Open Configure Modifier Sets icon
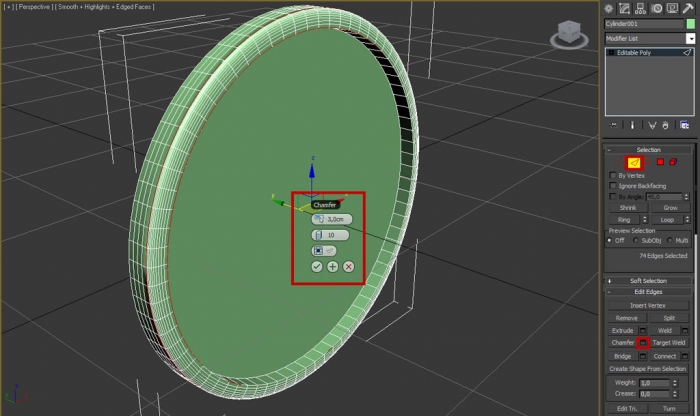This screenshot has width=700, height=416. [684, 125]
